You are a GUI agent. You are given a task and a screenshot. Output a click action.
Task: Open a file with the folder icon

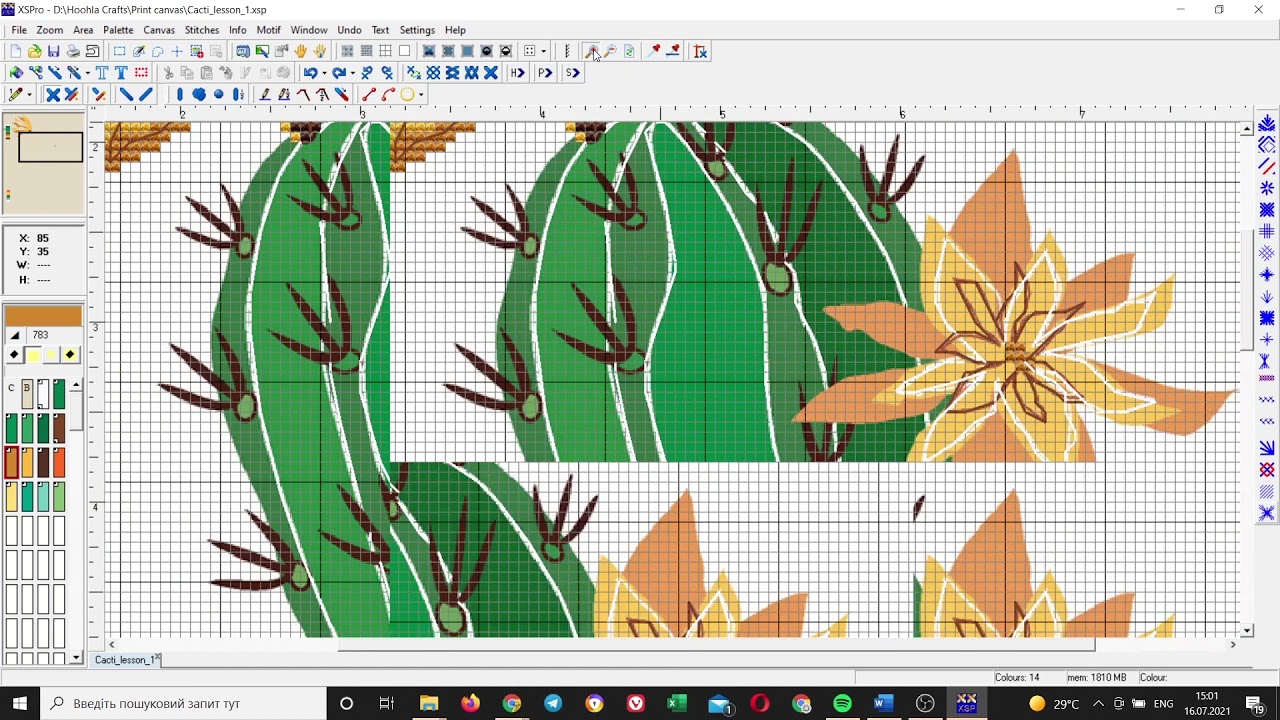pyautogui.click(x=35, y=51)
